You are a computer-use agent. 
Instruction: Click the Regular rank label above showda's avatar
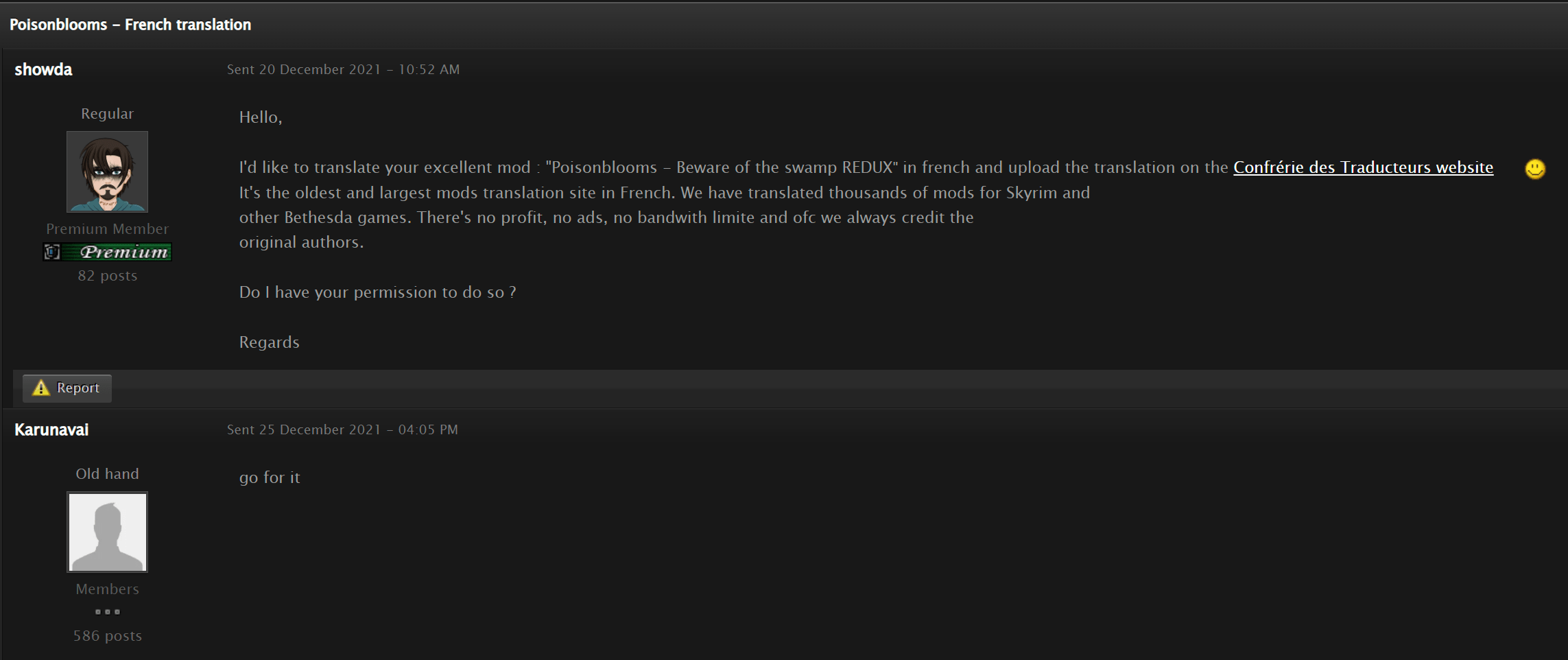pos(107,114)
